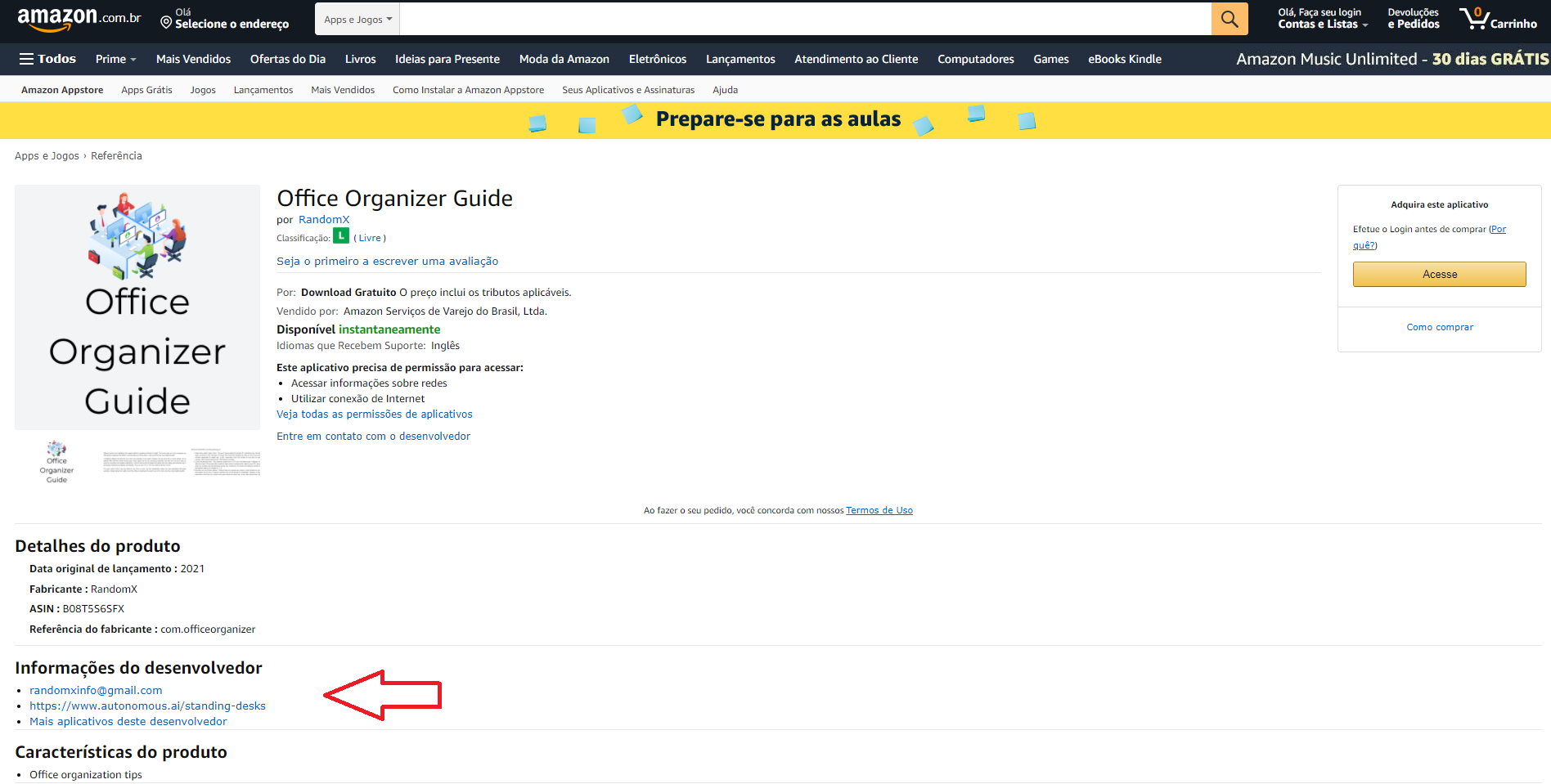Click the search magnifier icon
The width and height of the screenshot is (1551, 784).
point(1229,18)
